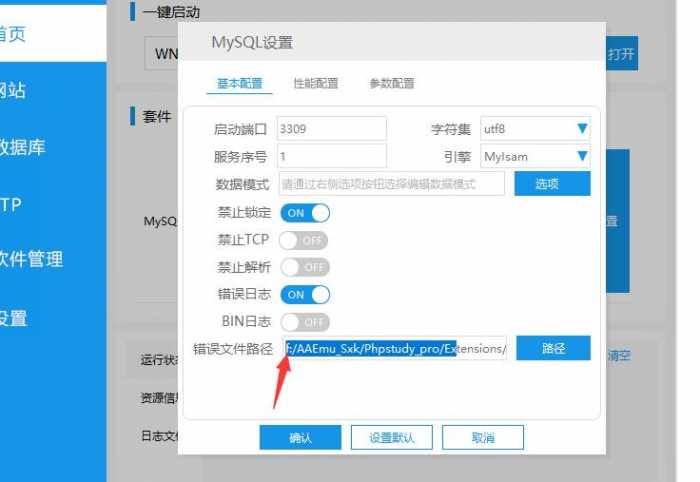The image size is (700, 482).
Task: Turn off the 错误日志 switch
Action: pos(304,295)
